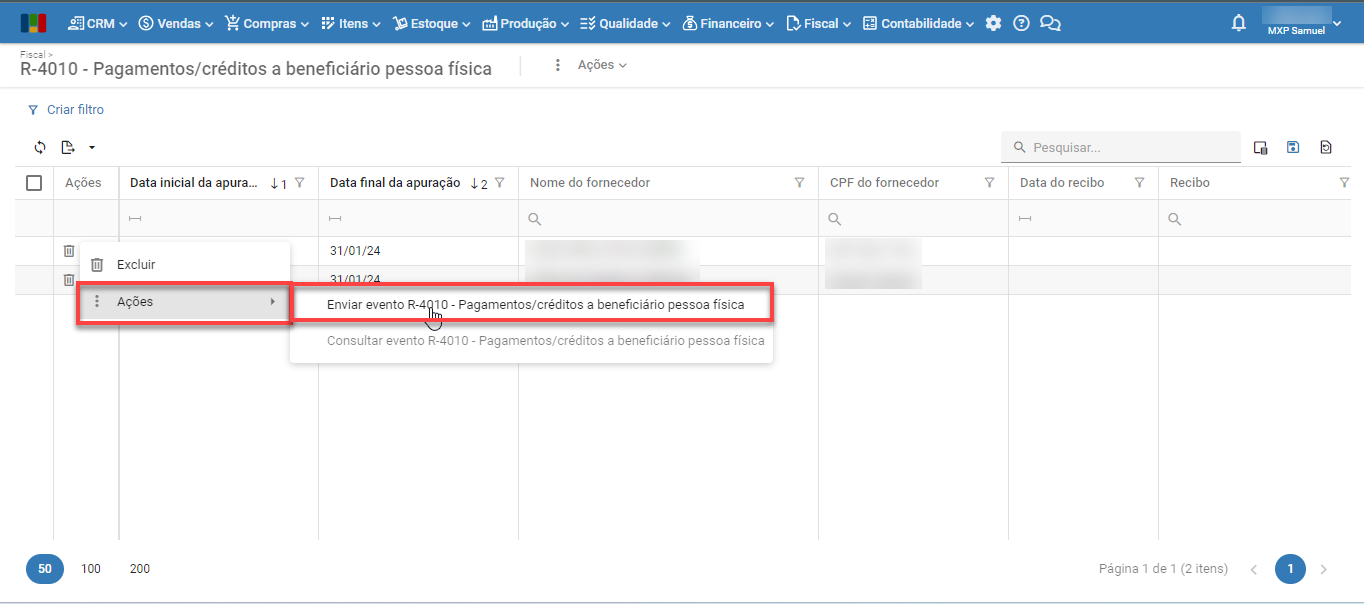
Task: Set page size to 50
Action: (x=45, y=569)
